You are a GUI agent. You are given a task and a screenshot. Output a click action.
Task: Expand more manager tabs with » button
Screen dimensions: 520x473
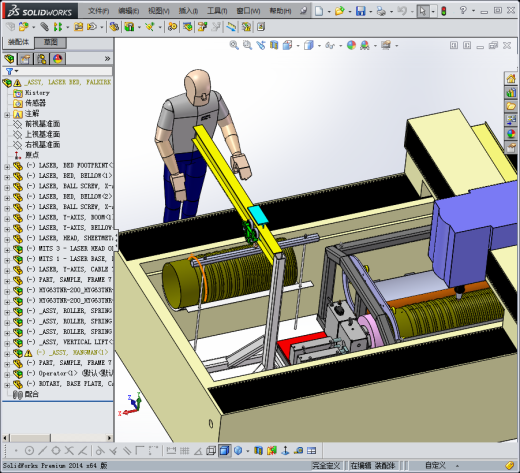[107, 59]
